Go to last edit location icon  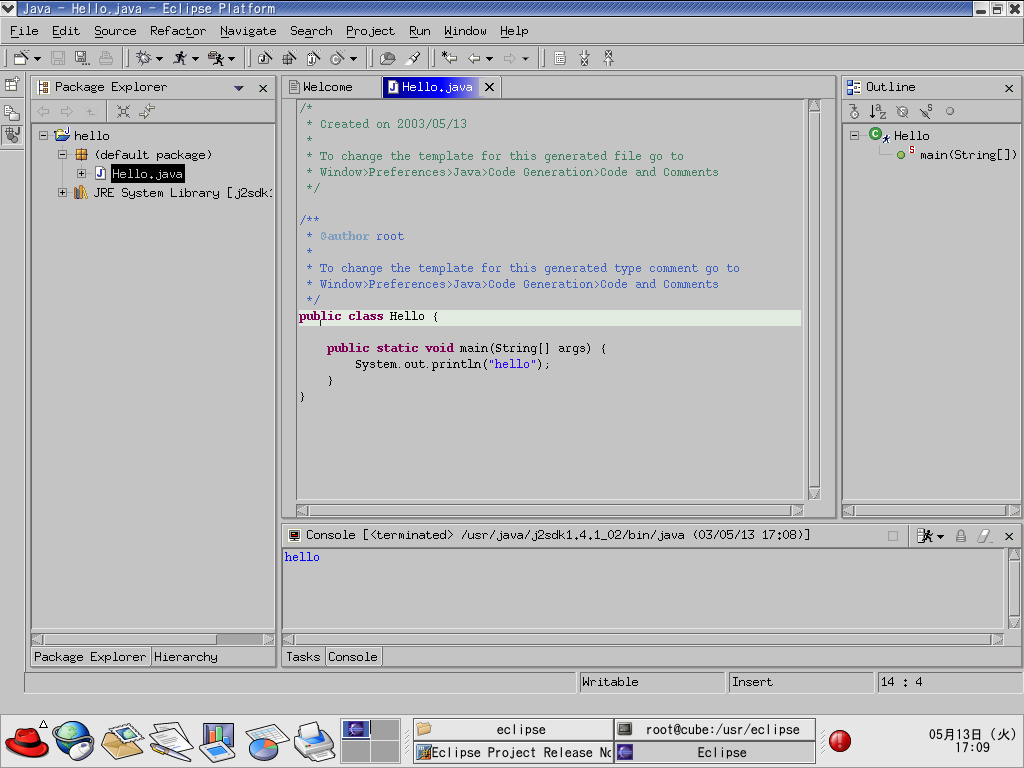point(449,58)
